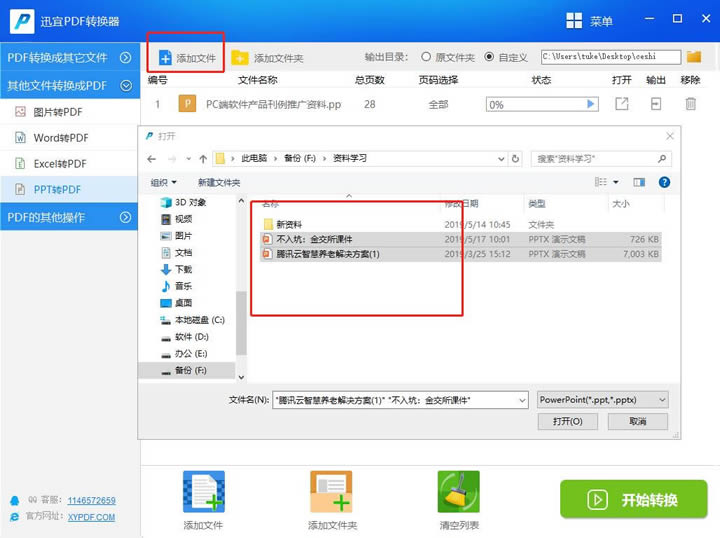Open the 菜单 grid icon in title bar

coord(574,21)
